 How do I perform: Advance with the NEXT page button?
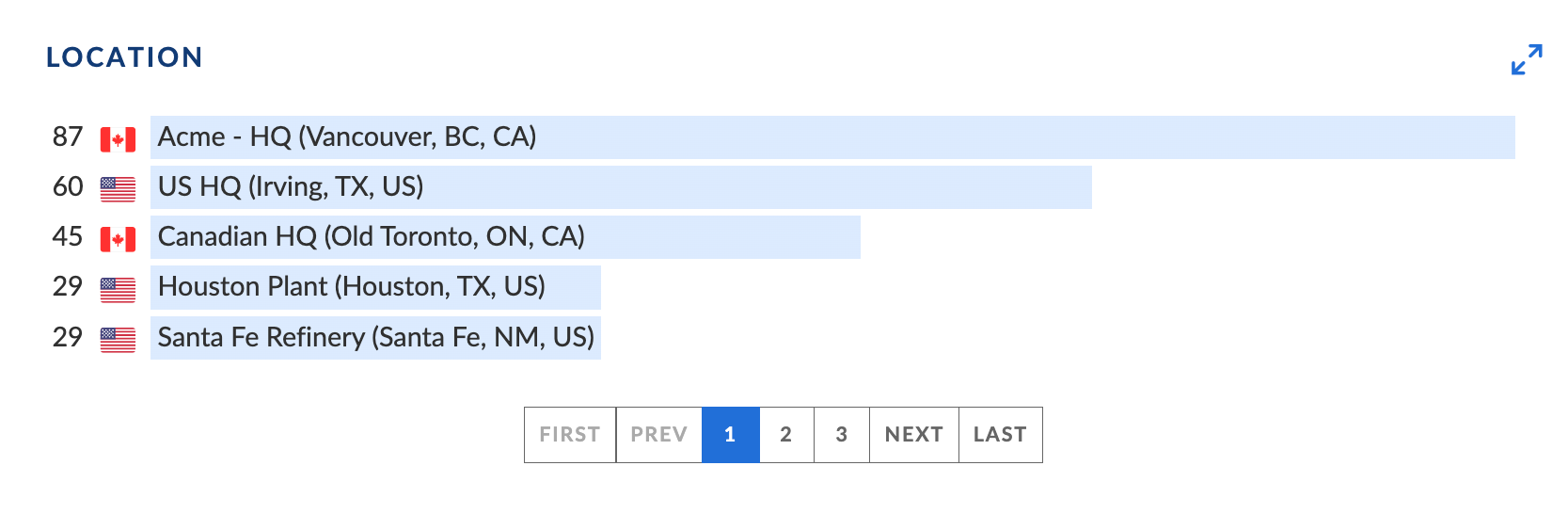coord(914,435)
